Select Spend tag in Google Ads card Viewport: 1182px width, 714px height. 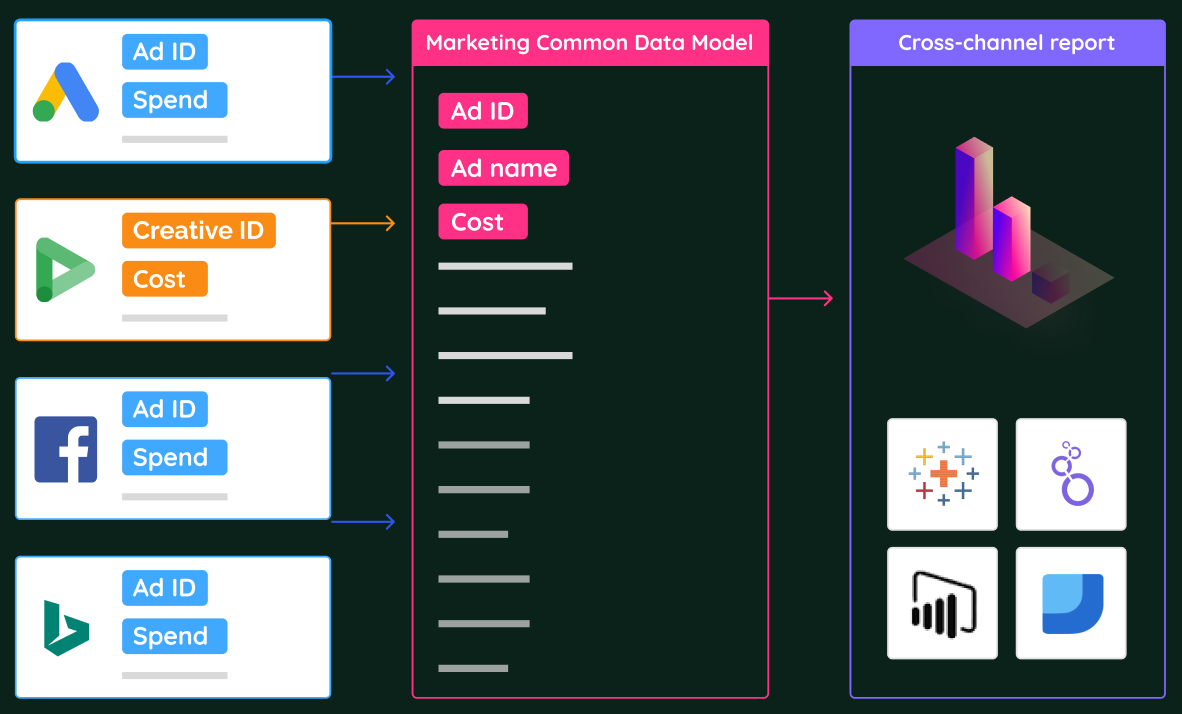(174, 100)
